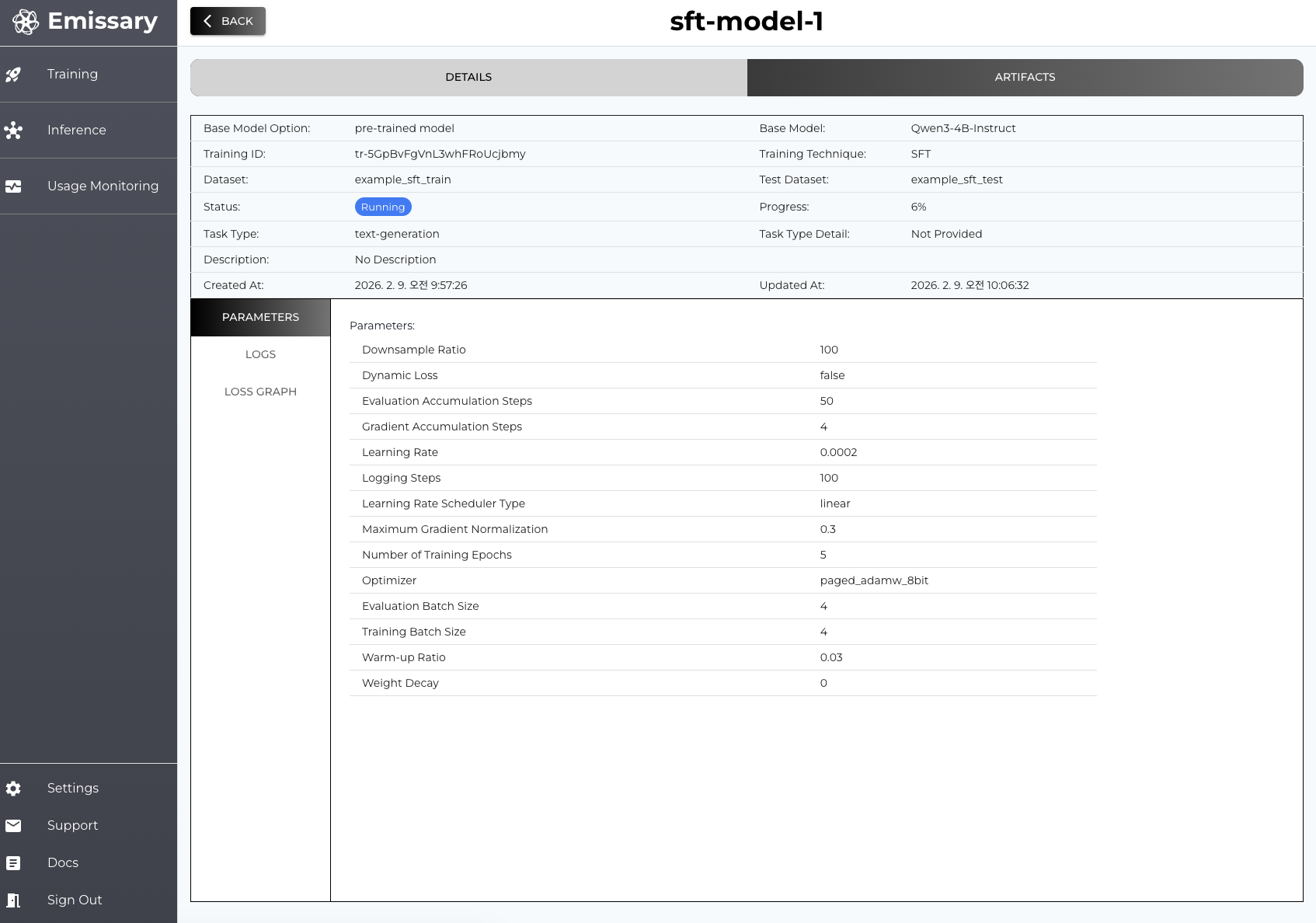Click the sft-model-1 page title

pos(747,21)
